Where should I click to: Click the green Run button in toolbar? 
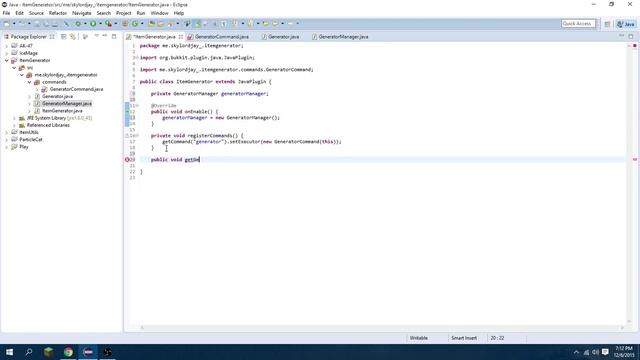93,24
